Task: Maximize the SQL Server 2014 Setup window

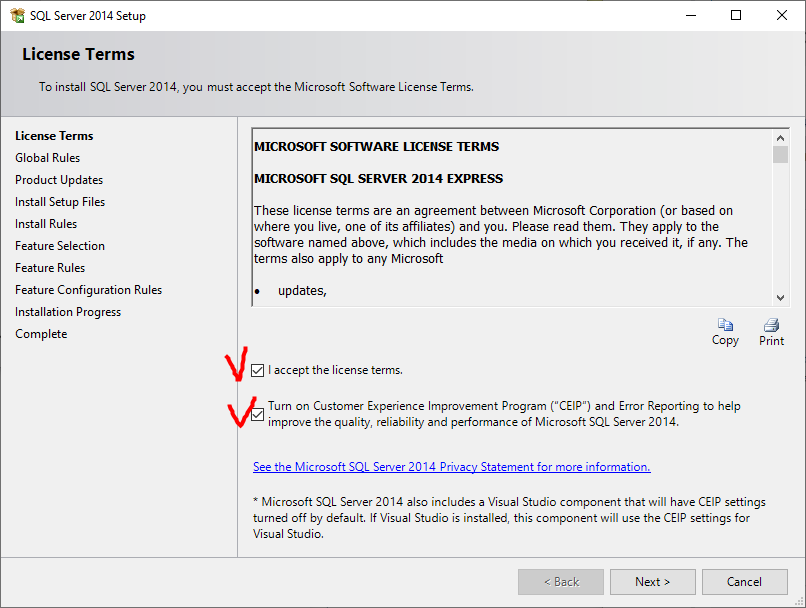Action: 736,15
